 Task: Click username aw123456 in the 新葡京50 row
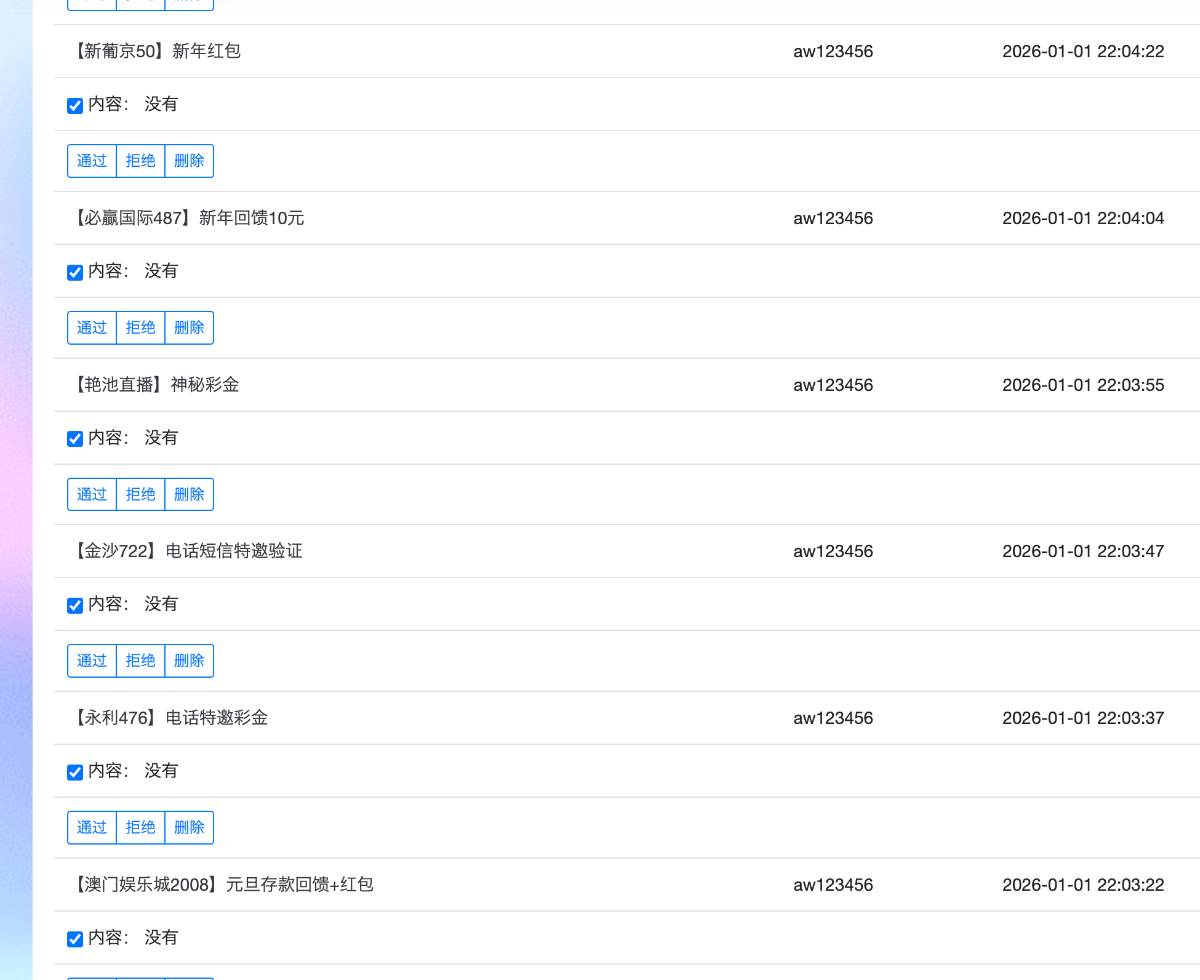833,51
